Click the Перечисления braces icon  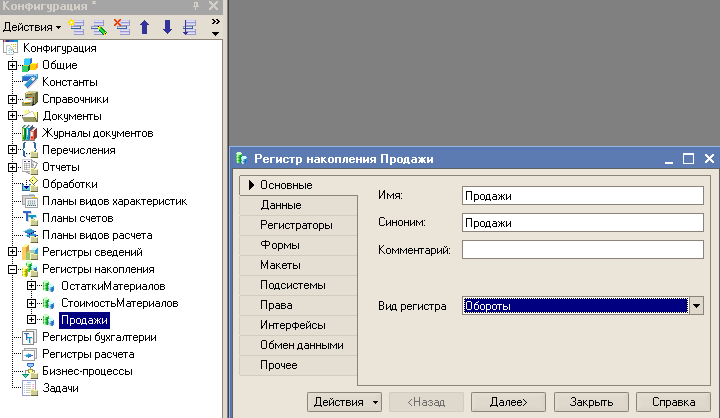(30, 150)
